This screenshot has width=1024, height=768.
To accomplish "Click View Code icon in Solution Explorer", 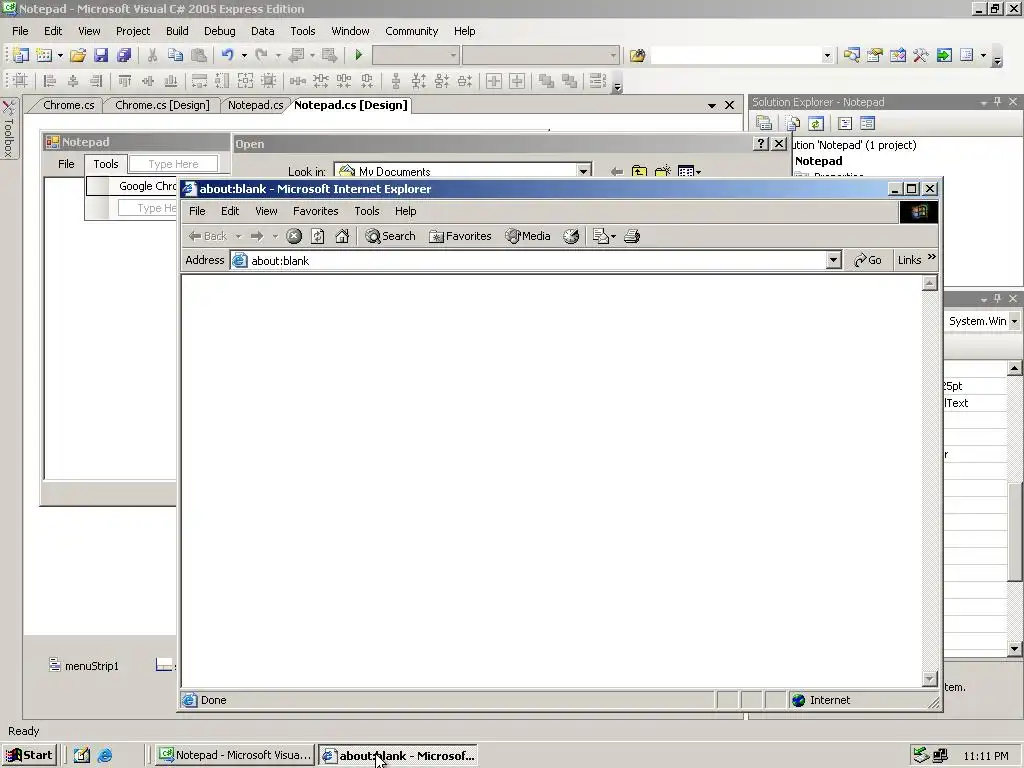I will [845, 123].
